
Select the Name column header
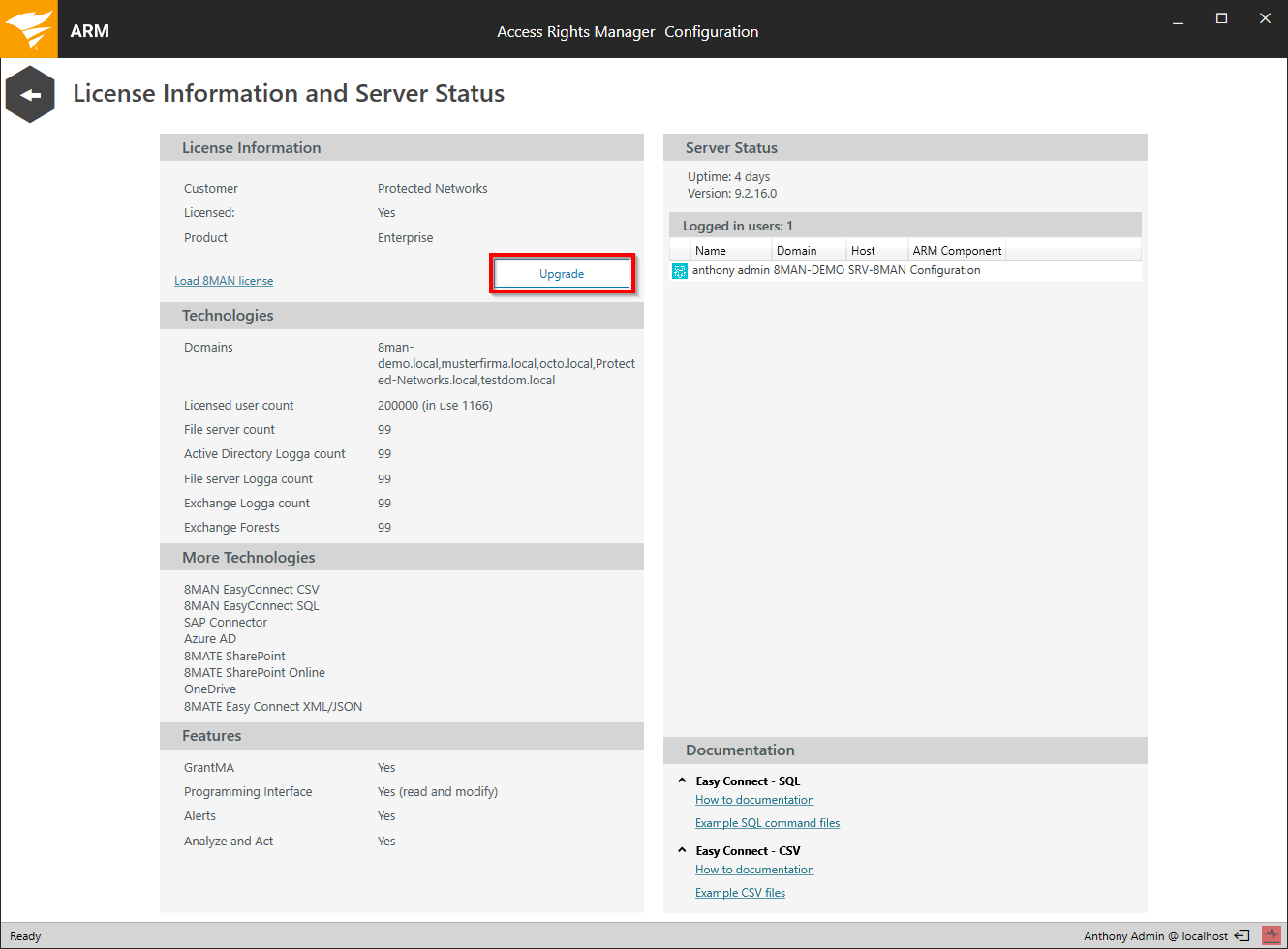708,250
